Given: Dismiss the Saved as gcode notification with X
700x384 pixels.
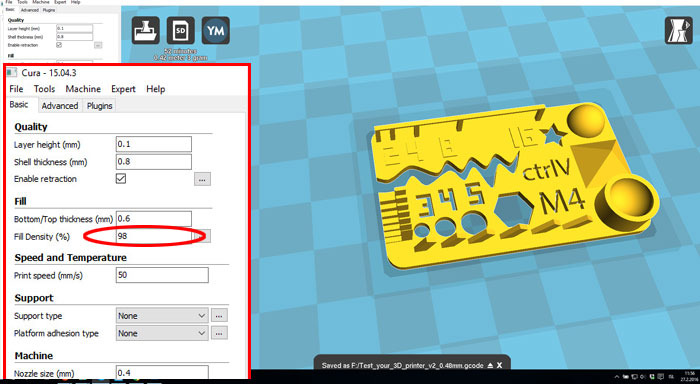Looking at the screenshot, I should pos(500,365).
